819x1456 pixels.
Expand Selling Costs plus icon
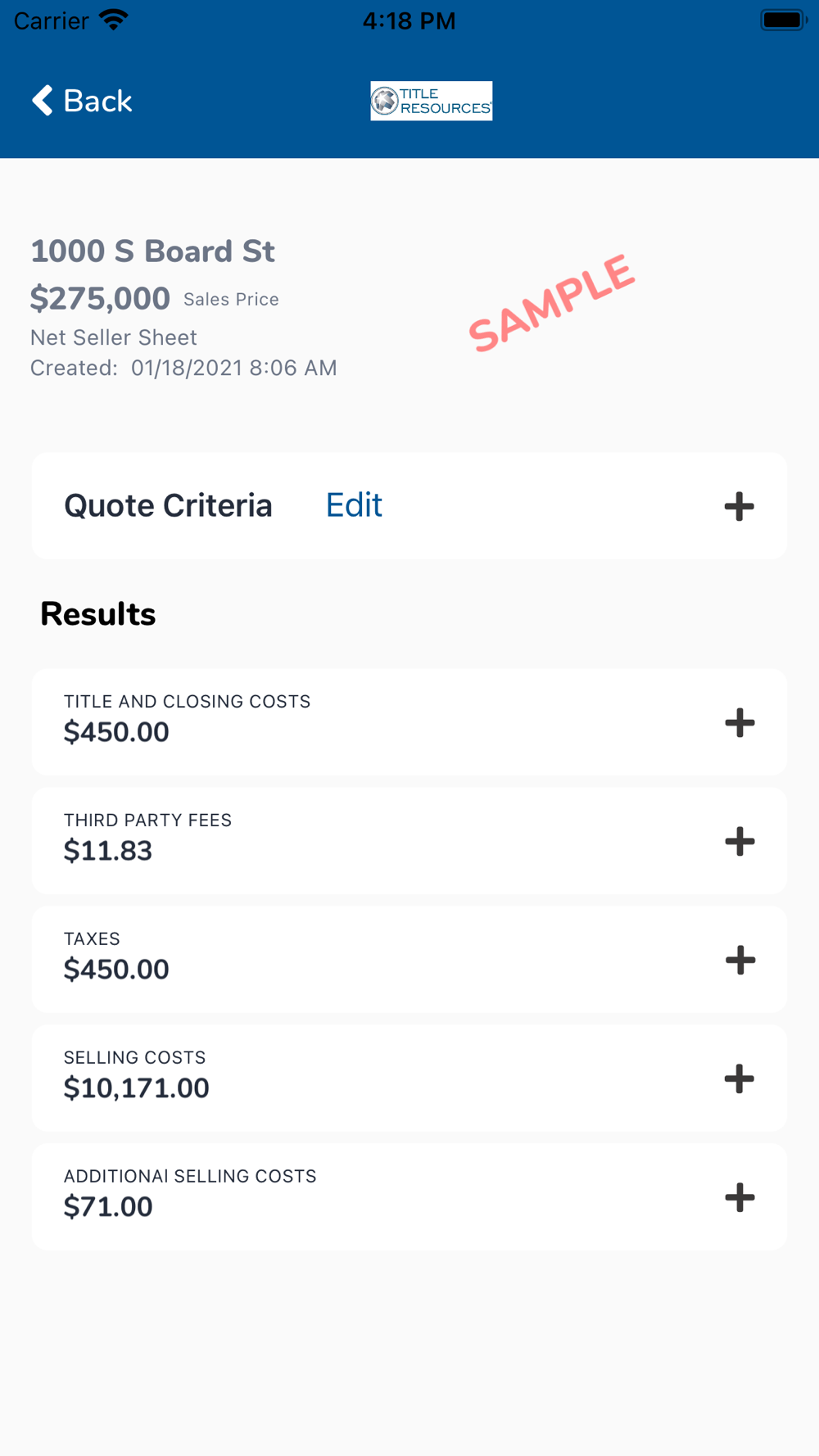(739, 1078)
